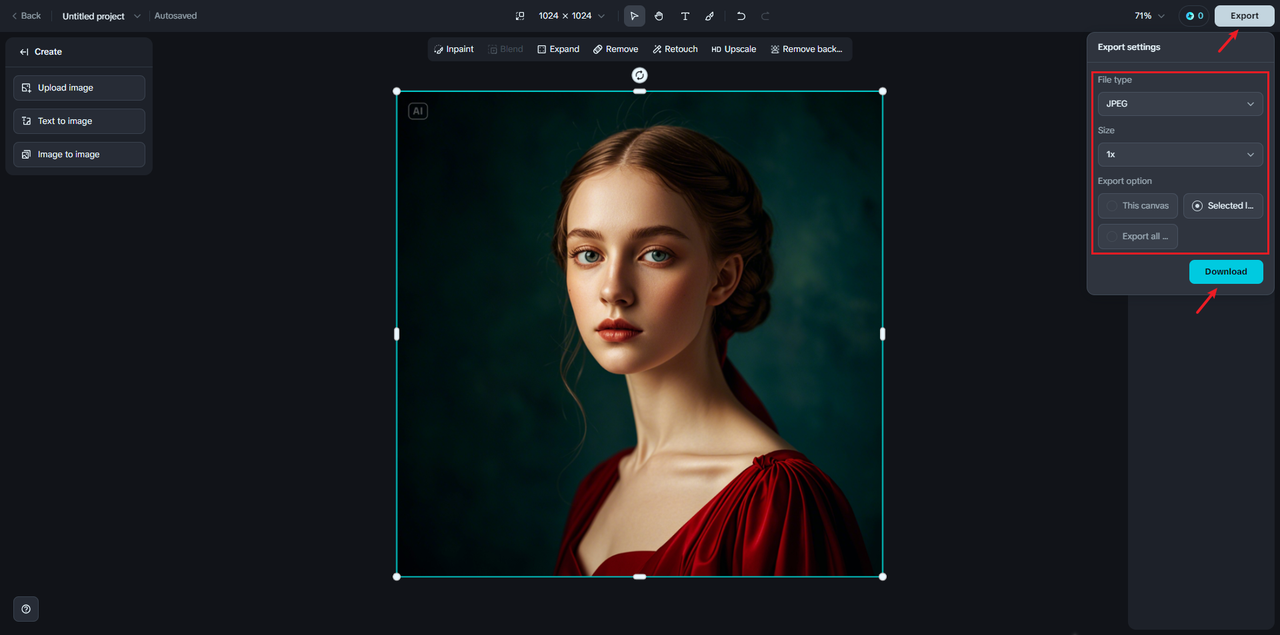Image resolution: width=1280 pixels, height=635 pixels.
Task: Click the canvas resize icon beside 1024 × 1024
Action: point(519,16)
